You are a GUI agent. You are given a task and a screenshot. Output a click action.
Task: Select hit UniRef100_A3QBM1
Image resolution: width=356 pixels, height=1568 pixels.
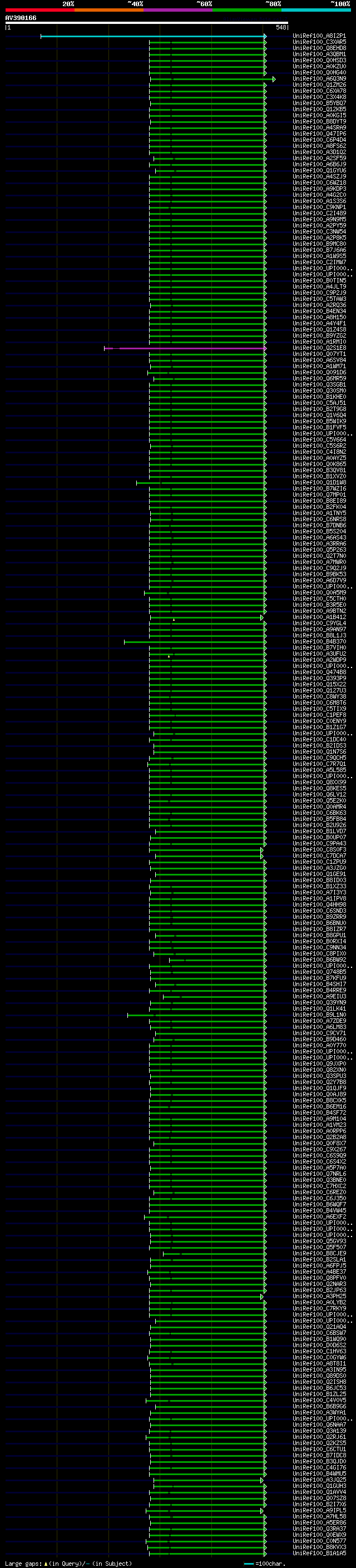tap(319, 54)
